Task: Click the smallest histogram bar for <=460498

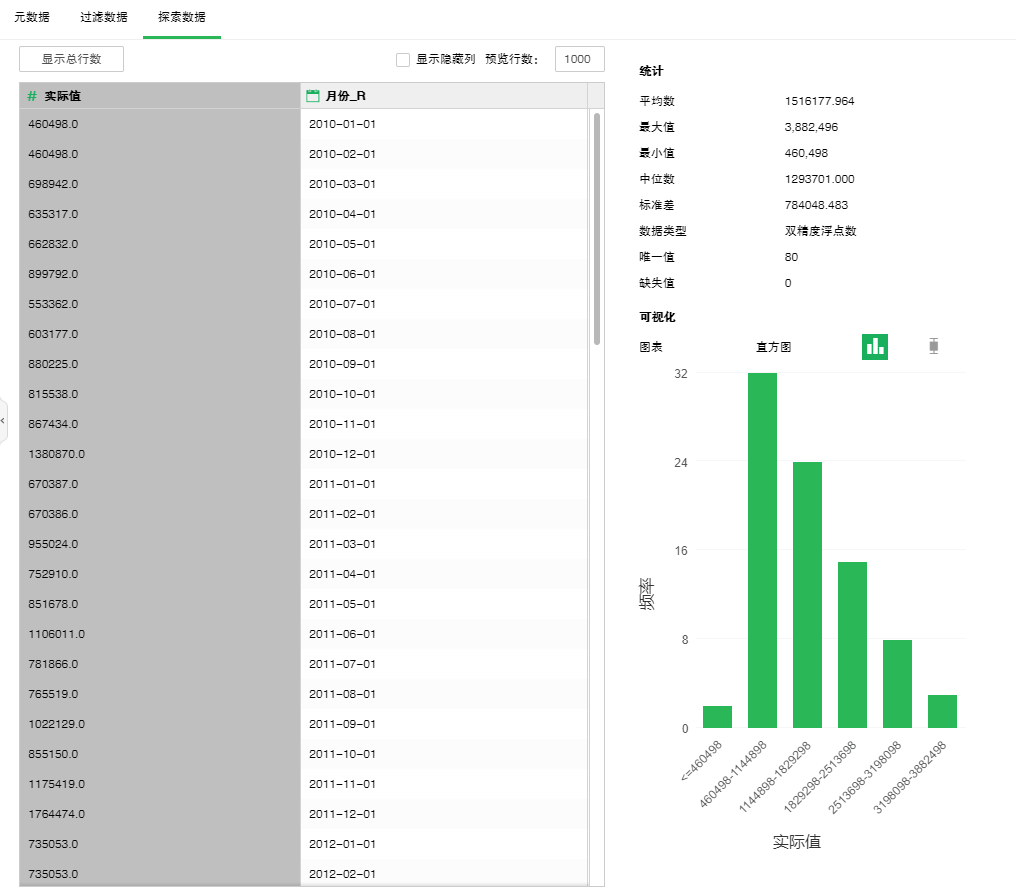Action: tap(717, 717)
